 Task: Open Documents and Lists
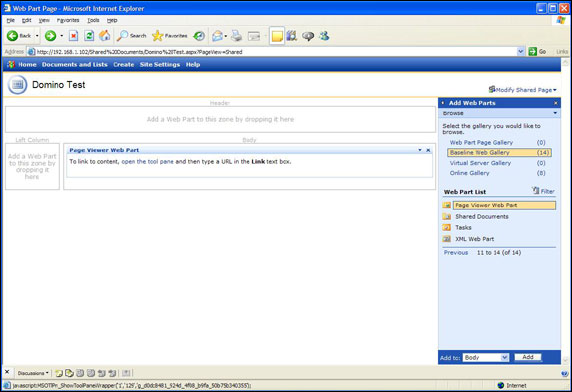pos(75,65)
